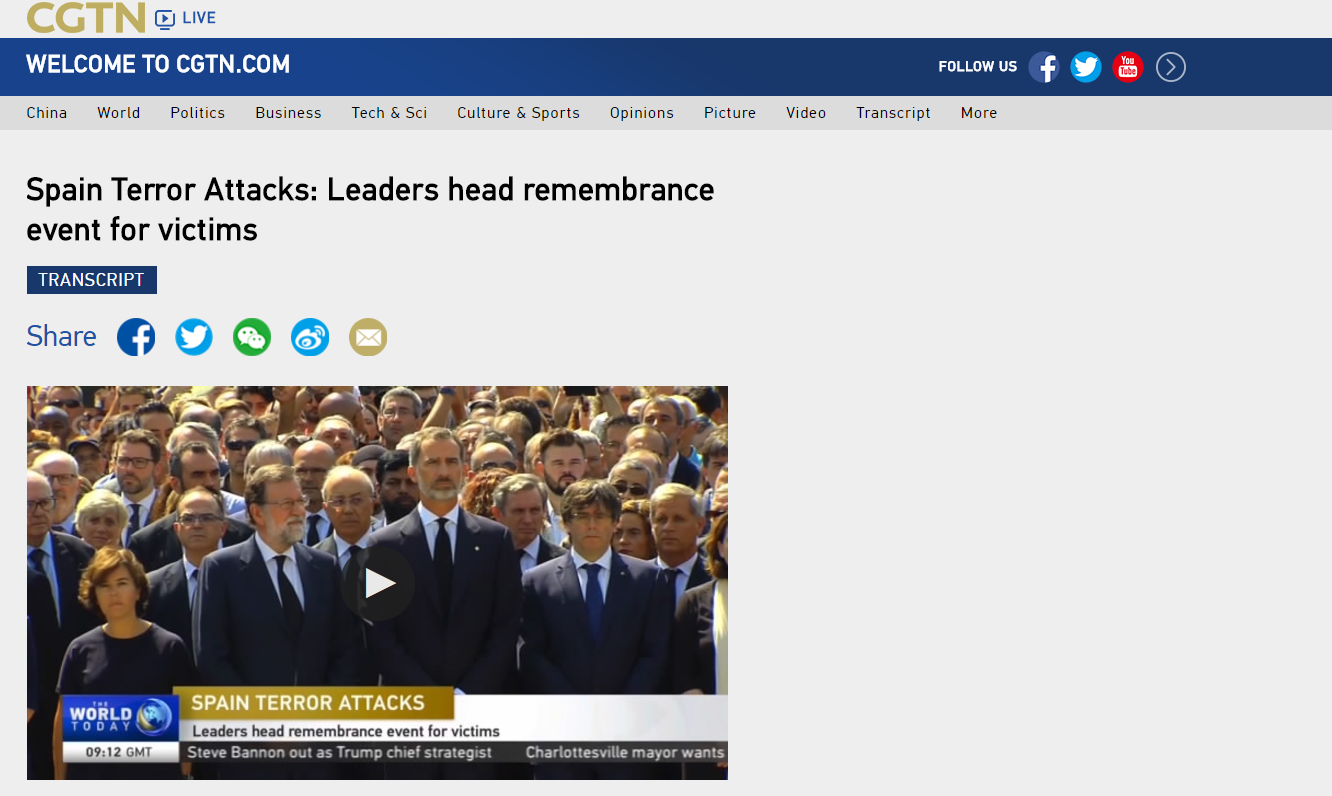Play the Spain Terror Attacks video
This screenshot has height=796, width=1332.
coord(378,583)
